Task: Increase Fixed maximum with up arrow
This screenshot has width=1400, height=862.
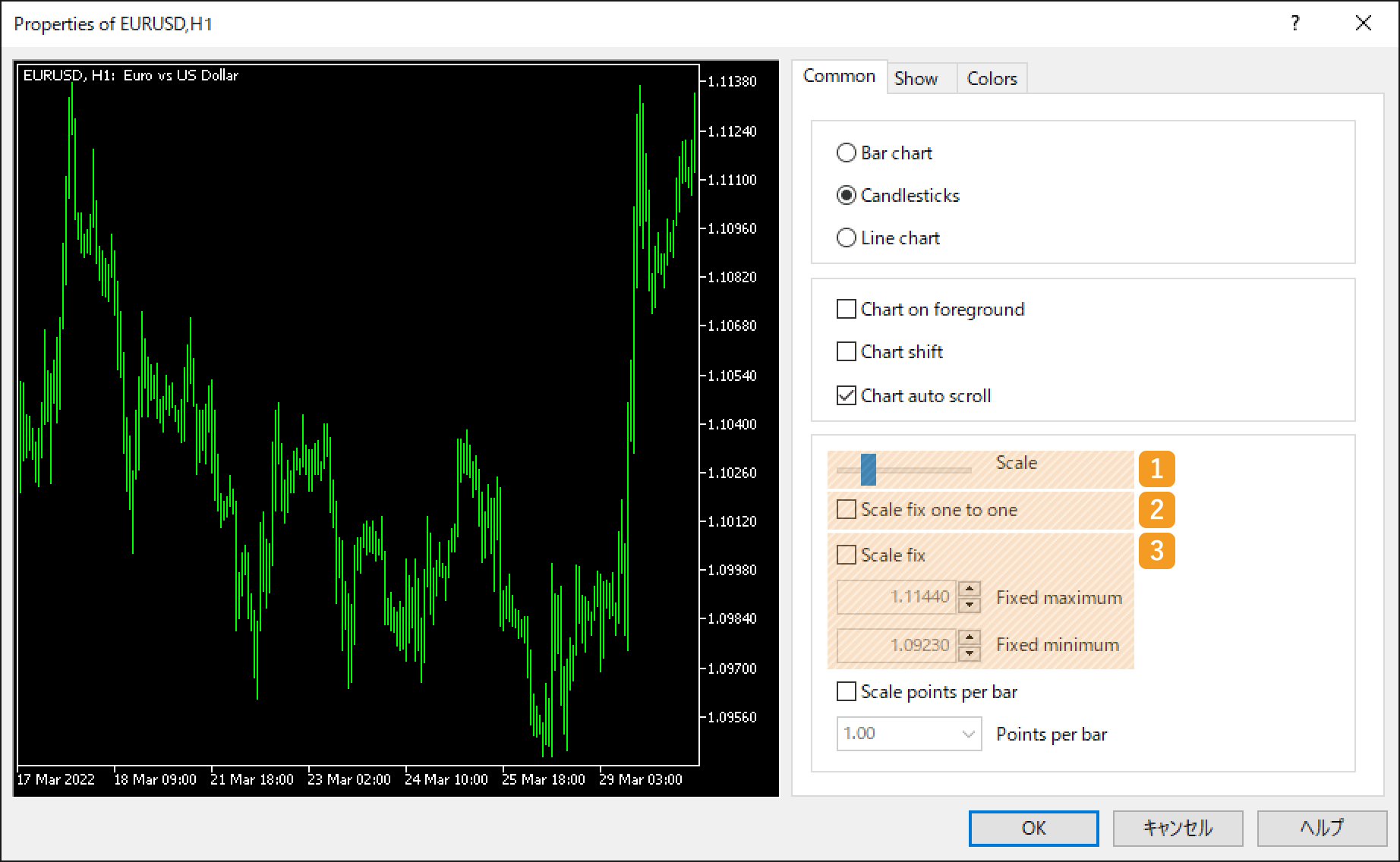Action: click(x=969, y=590)
